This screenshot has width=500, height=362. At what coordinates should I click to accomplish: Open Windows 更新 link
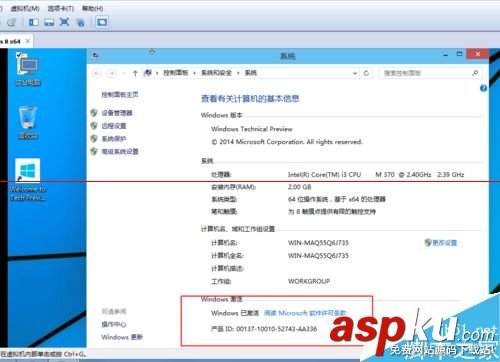(122, 337)
